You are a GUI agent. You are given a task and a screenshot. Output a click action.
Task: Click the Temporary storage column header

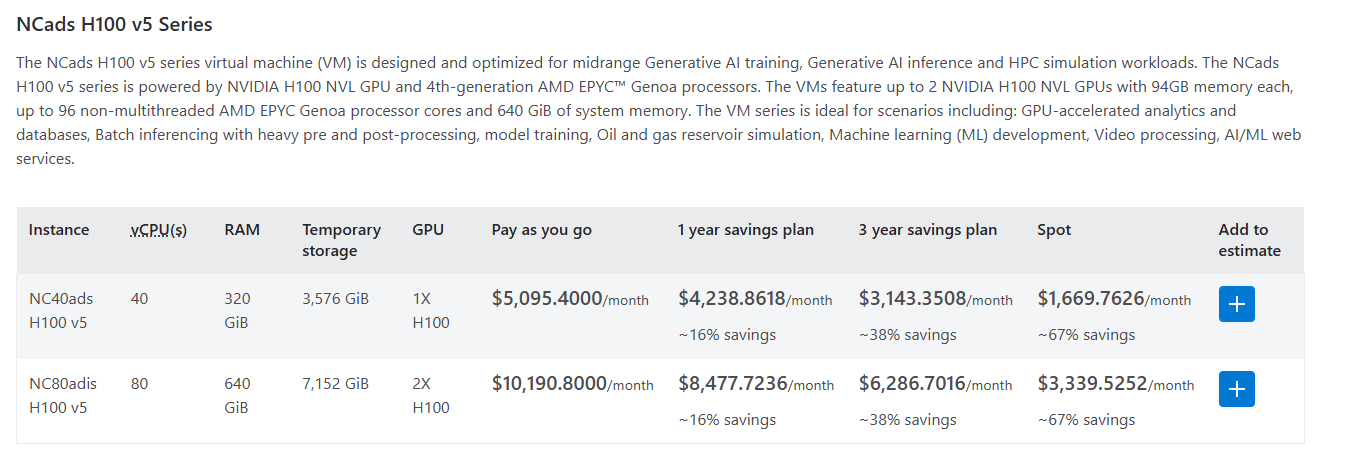(x=341, y=240)
